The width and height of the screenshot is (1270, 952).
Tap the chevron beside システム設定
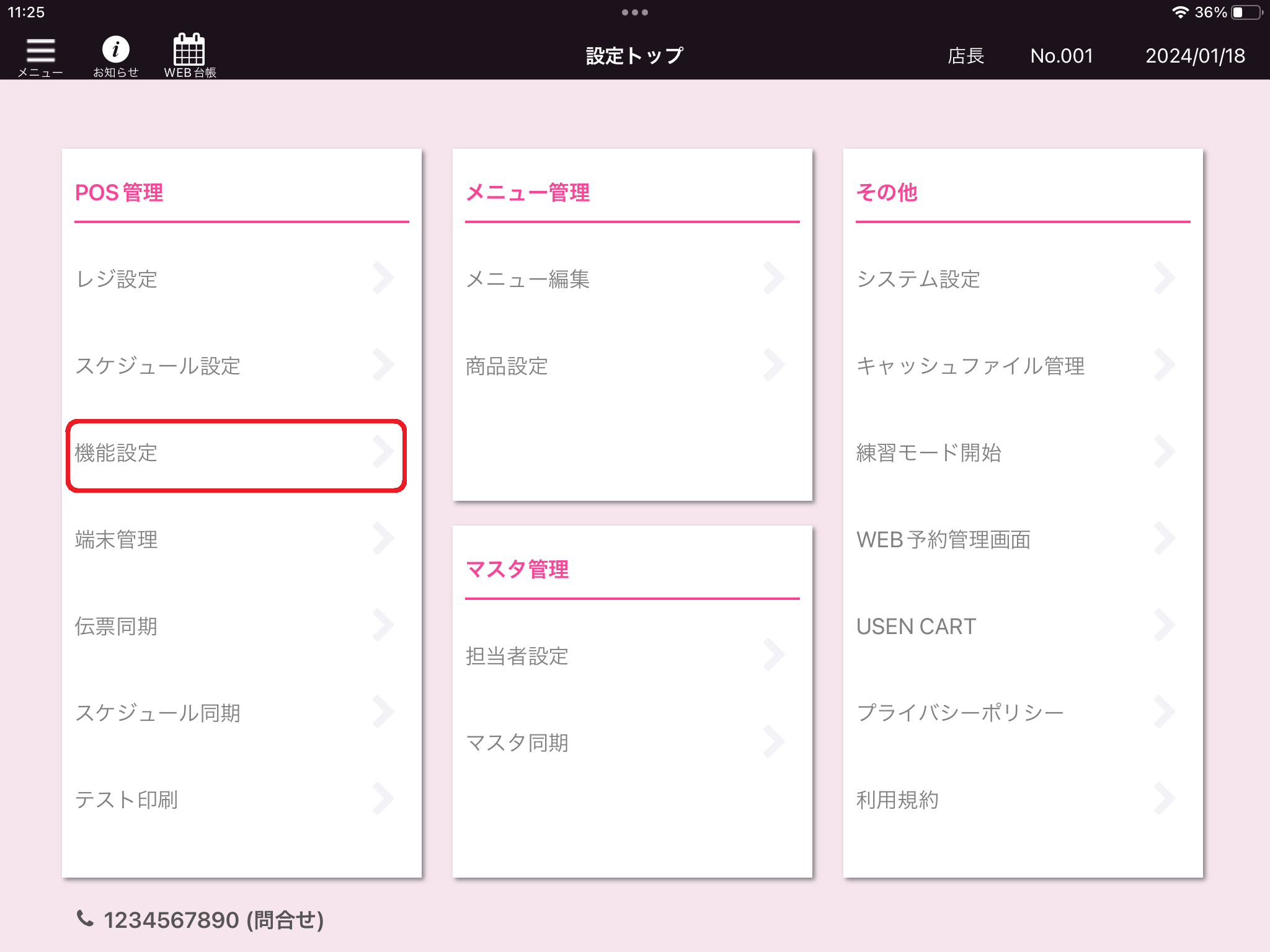1165,278
